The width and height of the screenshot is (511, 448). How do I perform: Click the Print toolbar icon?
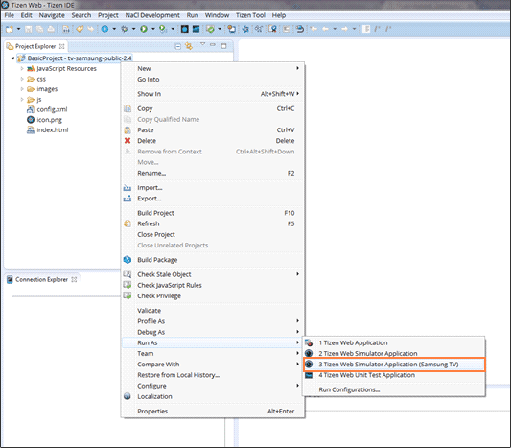(51, 29)
